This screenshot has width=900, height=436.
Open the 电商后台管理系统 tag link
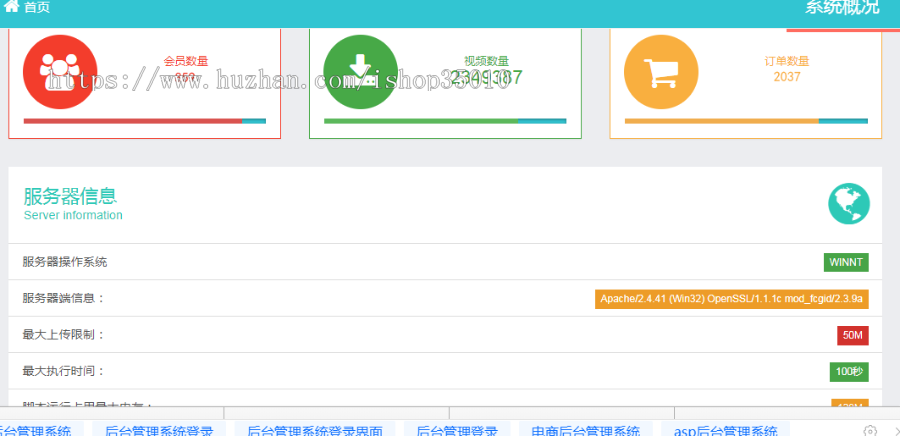[585, 430]
